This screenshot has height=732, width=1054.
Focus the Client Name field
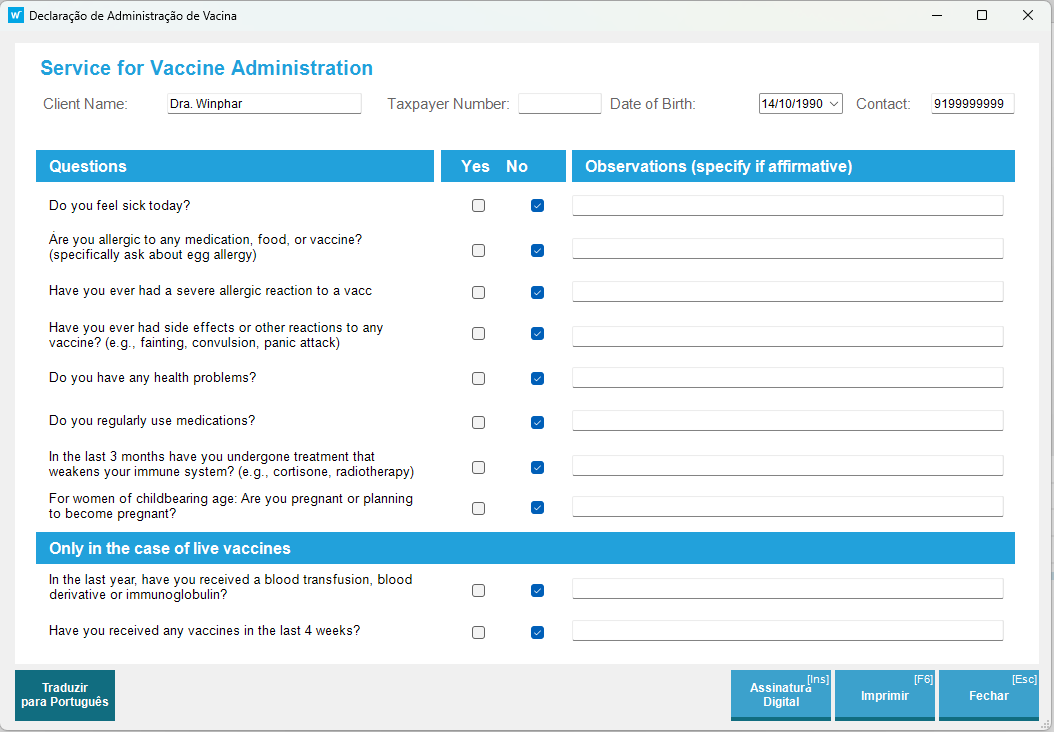264,104
